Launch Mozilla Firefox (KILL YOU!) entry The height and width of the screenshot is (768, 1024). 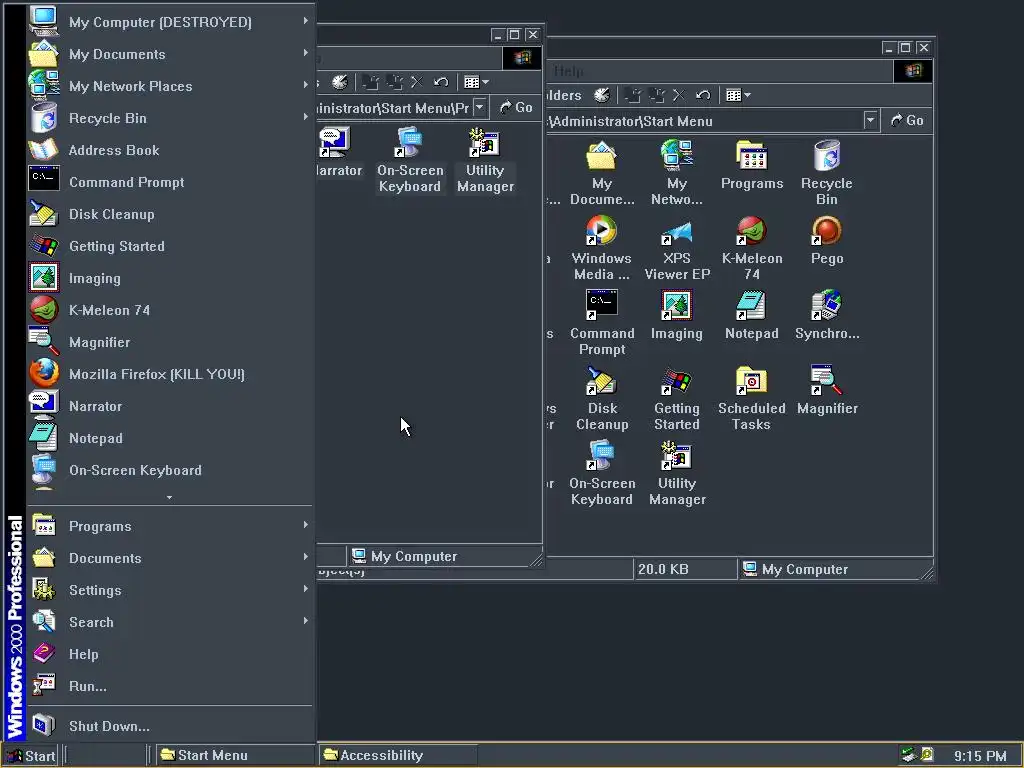point(170,374)
